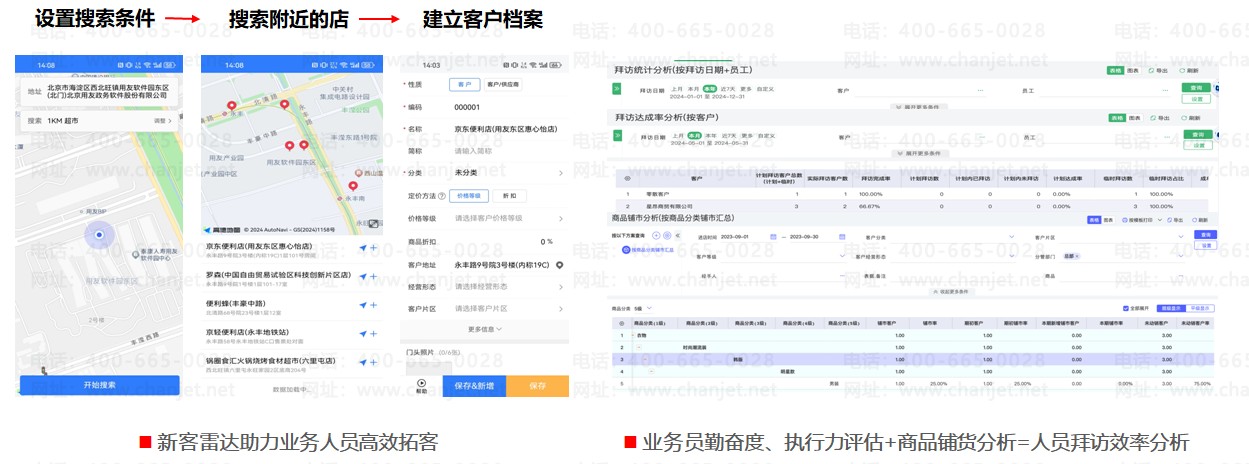Select 折扣 as the 定价方法
The image size is (1249, 464).
(x=509, y=196)
